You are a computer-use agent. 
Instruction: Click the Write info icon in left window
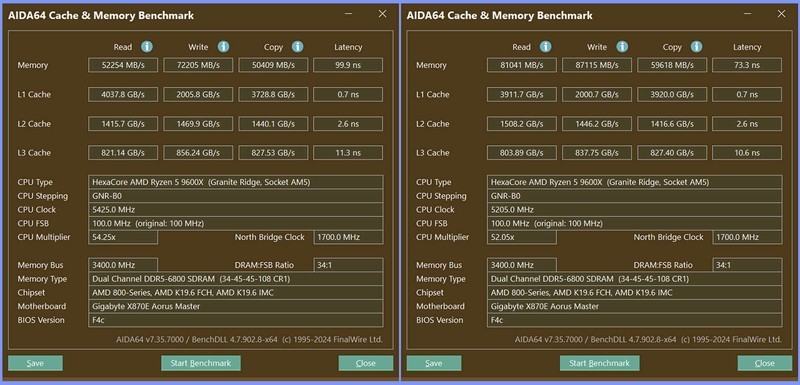pos(223,47)
